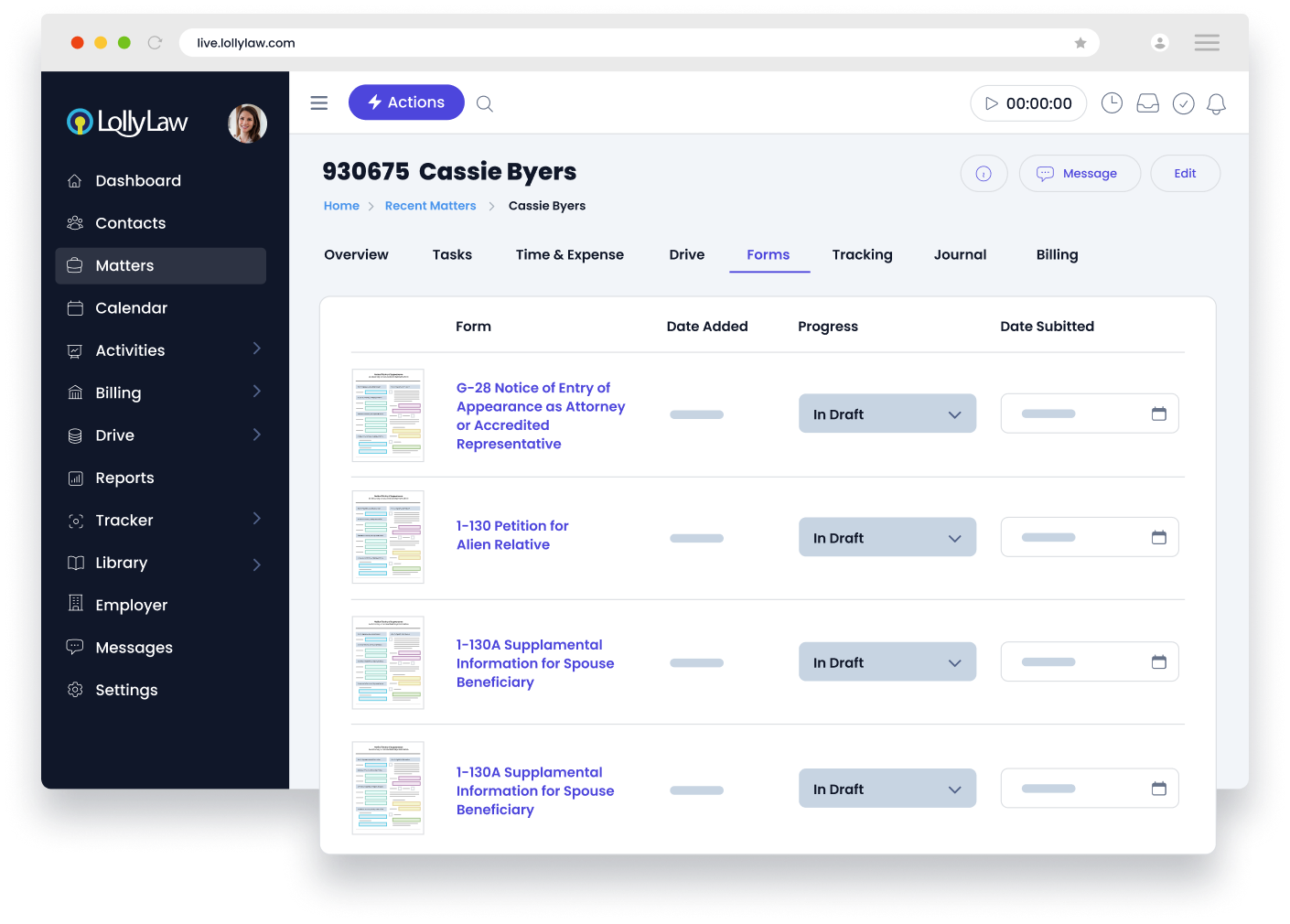1290x924 pixels.
Task: Click the search magnifier icon
Action: (x=485, y=104)
